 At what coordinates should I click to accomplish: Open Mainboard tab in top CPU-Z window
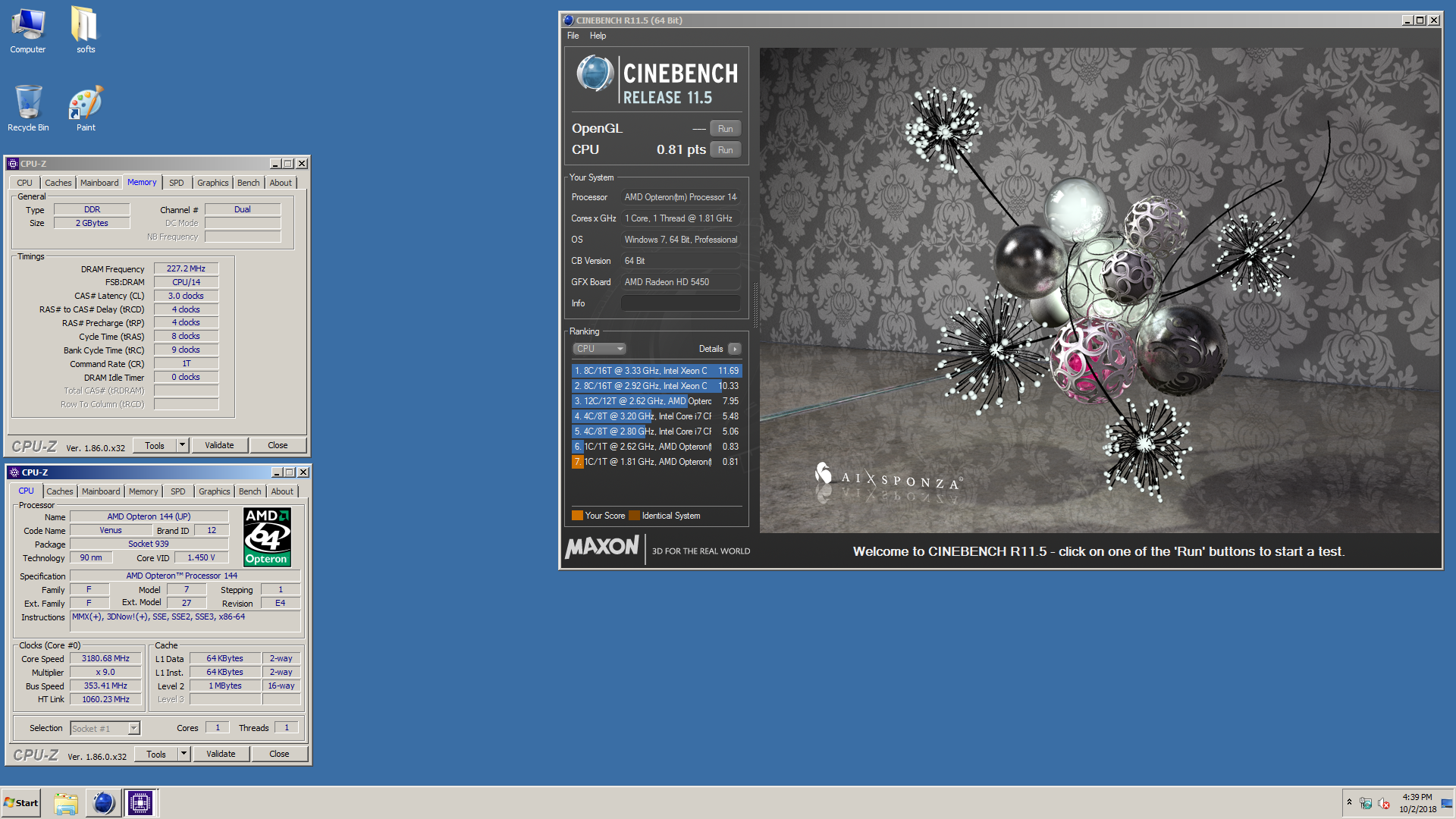coord(99,183)
